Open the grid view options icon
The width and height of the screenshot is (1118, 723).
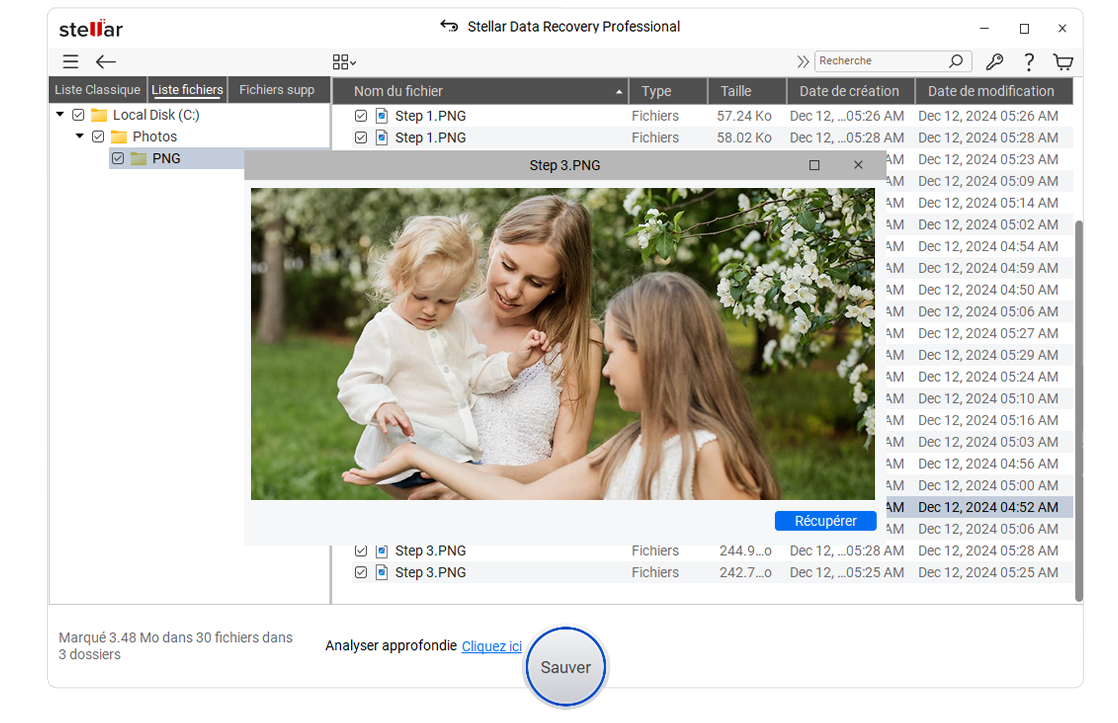344,62
